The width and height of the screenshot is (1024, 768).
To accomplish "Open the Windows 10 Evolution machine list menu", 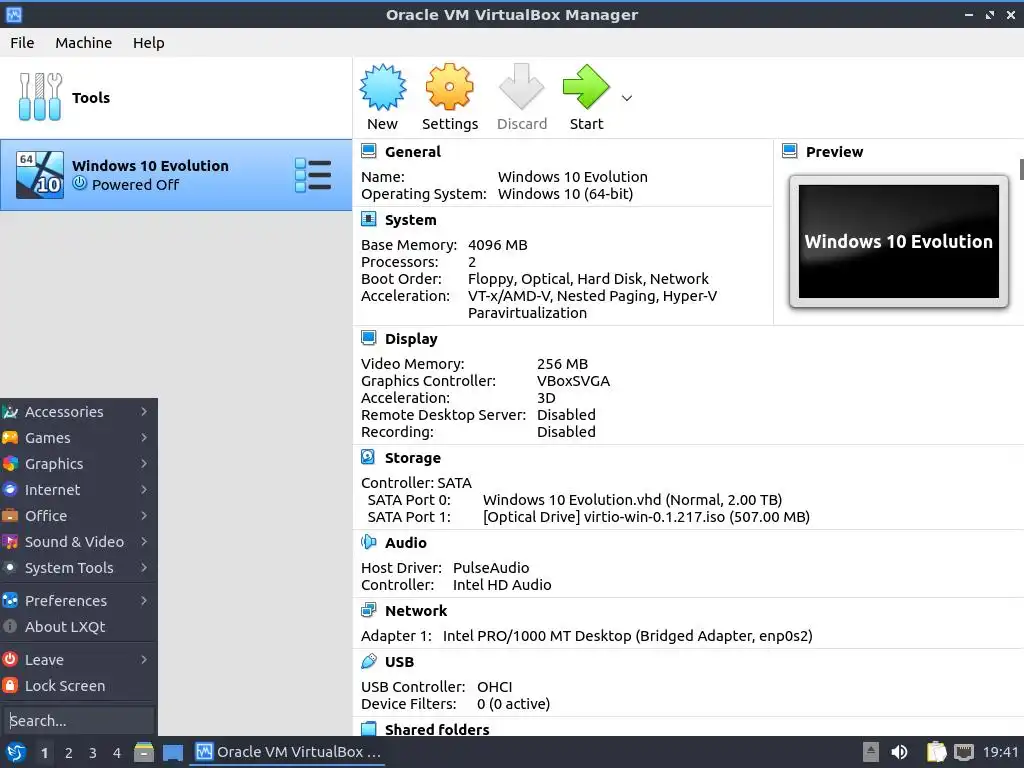I will 313,175.
